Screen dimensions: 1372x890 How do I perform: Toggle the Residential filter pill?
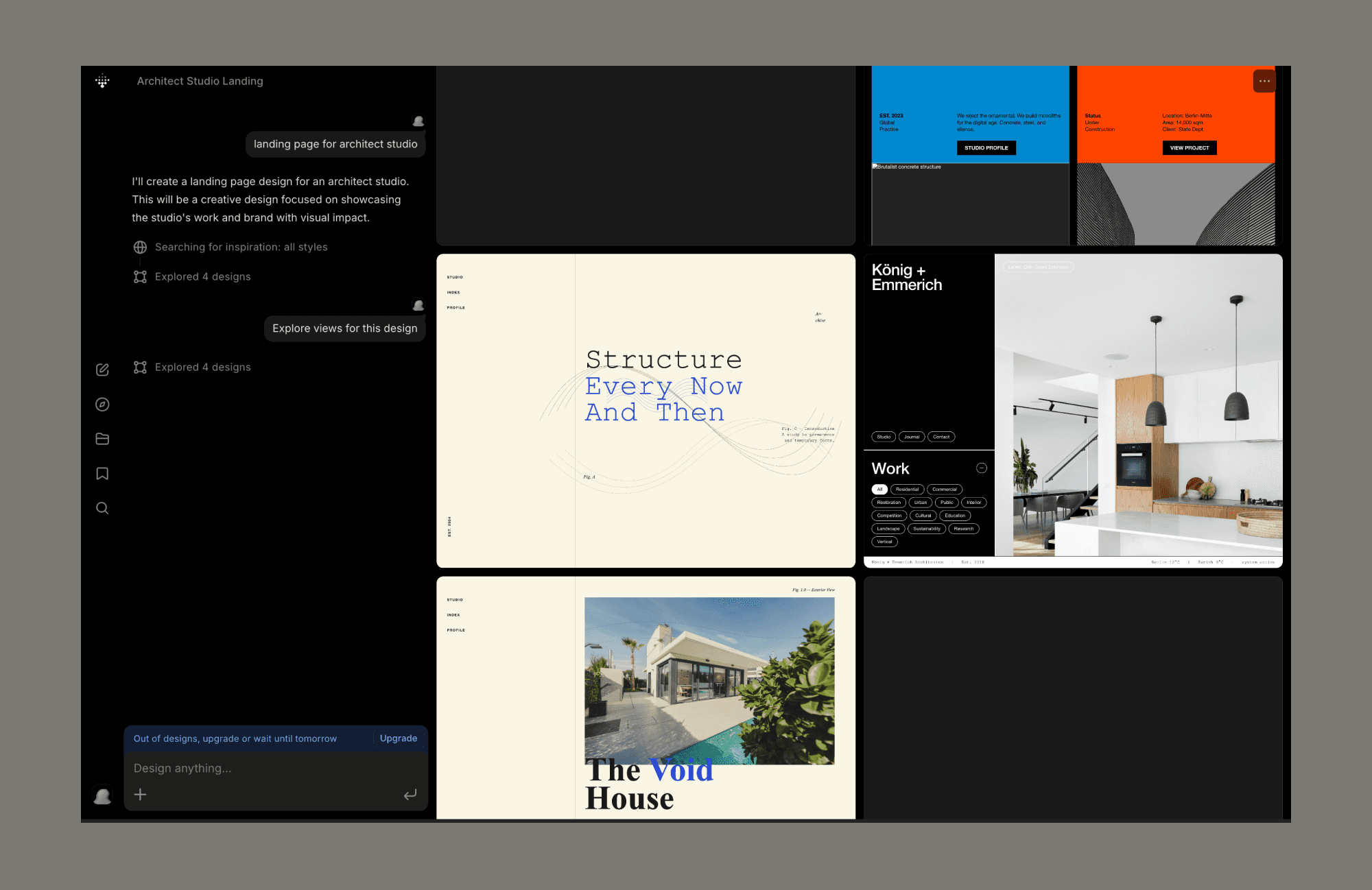[907, 490]
